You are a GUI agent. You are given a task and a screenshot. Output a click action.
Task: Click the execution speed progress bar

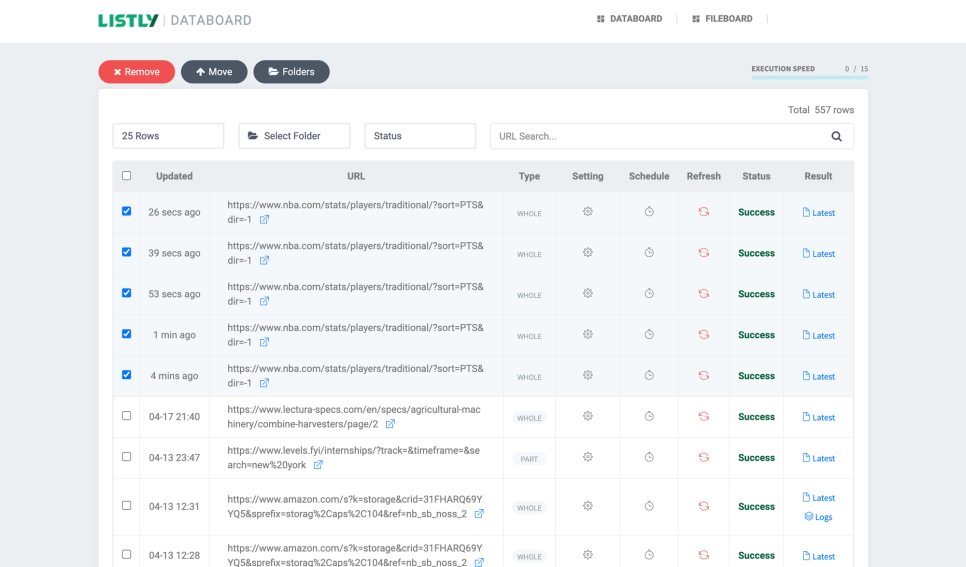click(x=810, y=78)
